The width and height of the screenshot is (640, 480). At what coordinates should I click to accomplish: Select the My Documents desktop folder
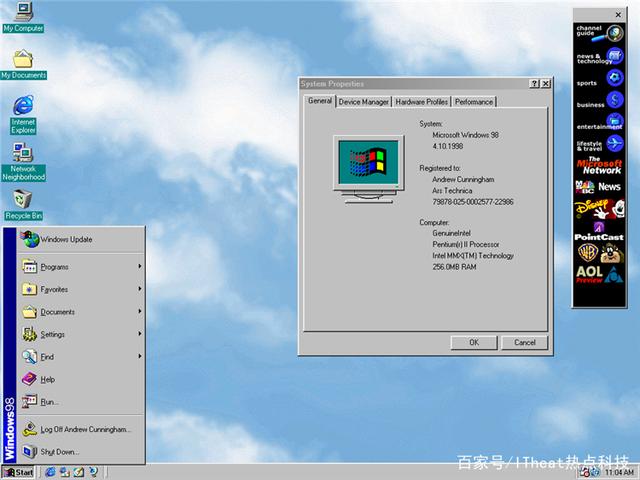coord(23,64)
